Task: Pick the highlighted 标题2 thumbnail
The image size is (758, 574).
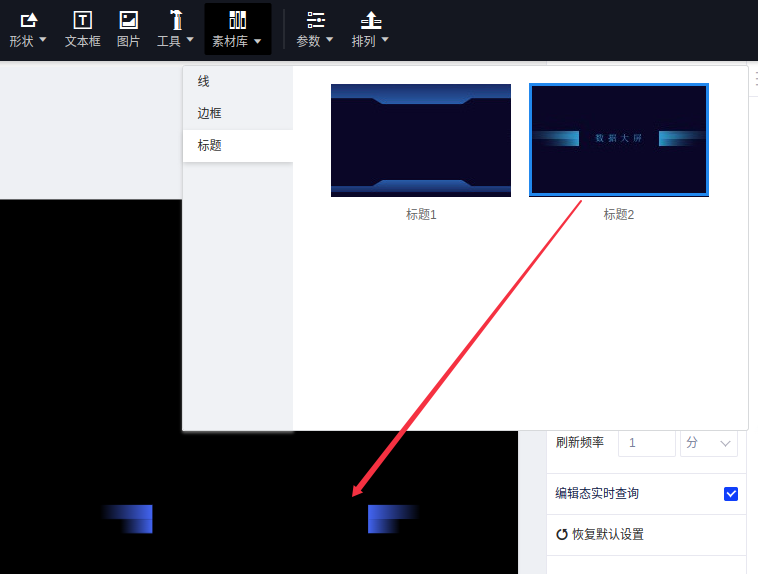Action: click(x=619, y=140)
